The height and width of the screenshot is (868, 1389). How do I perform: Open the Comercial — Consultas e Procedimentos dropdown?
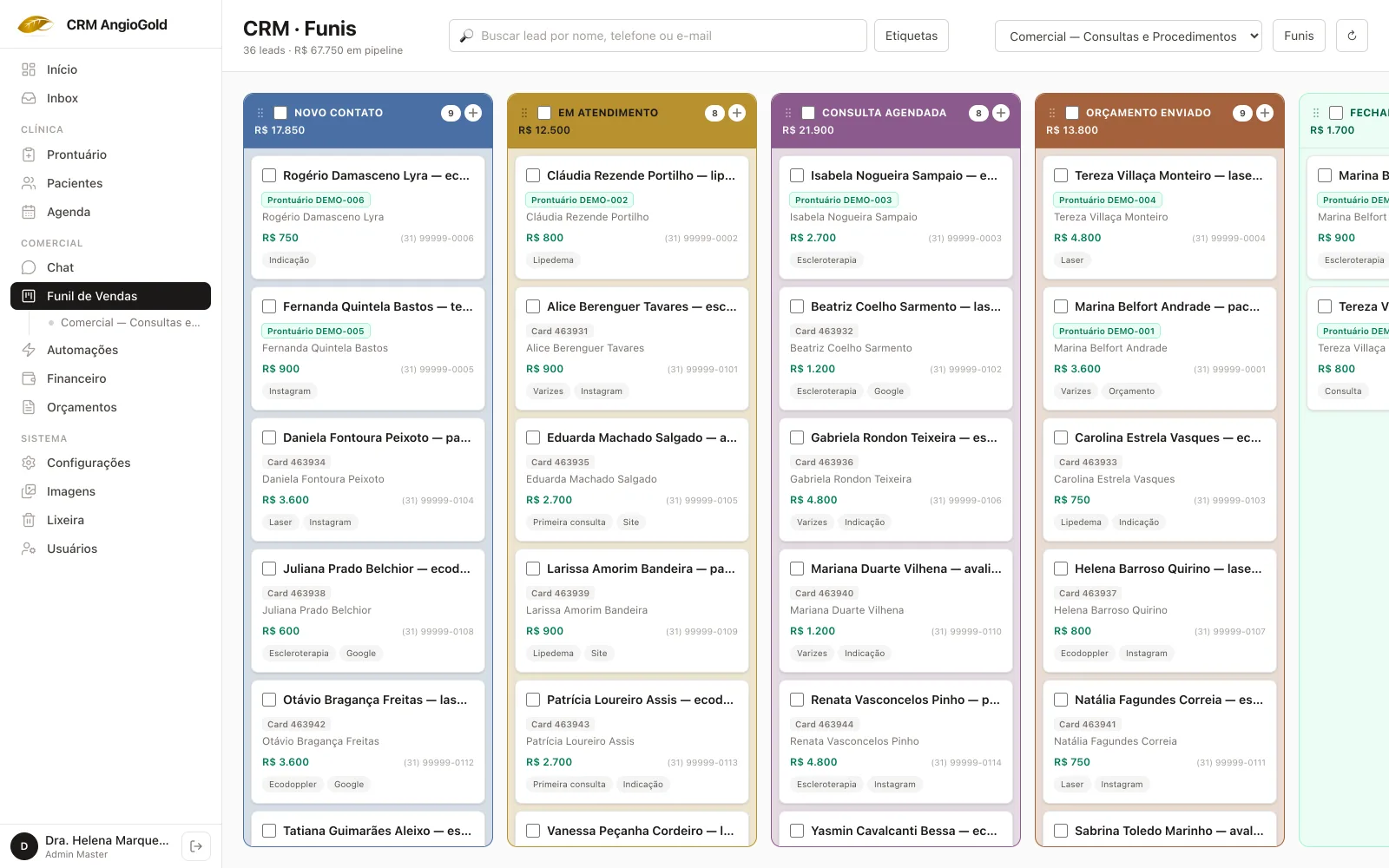[x=1129, y=36]
